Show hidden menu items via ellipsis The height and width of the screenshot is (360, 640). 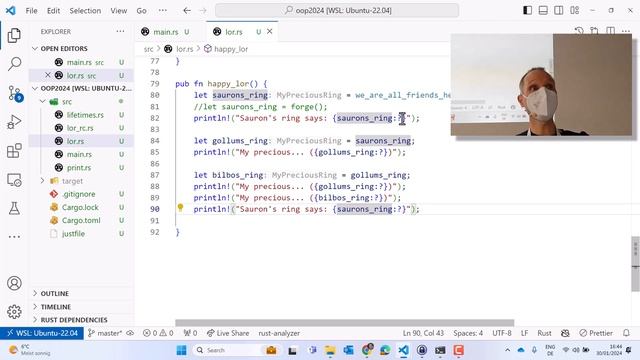(162, 11)
